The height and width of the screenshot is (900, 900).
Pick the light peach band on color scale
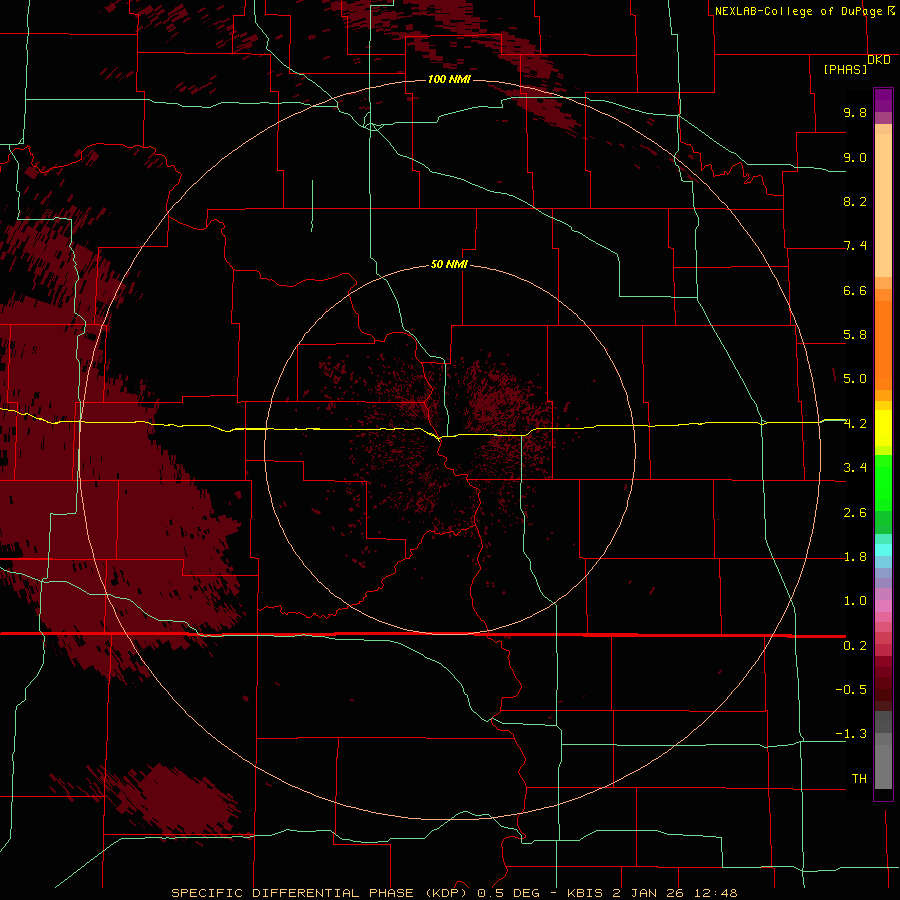[x=883, y=205]
